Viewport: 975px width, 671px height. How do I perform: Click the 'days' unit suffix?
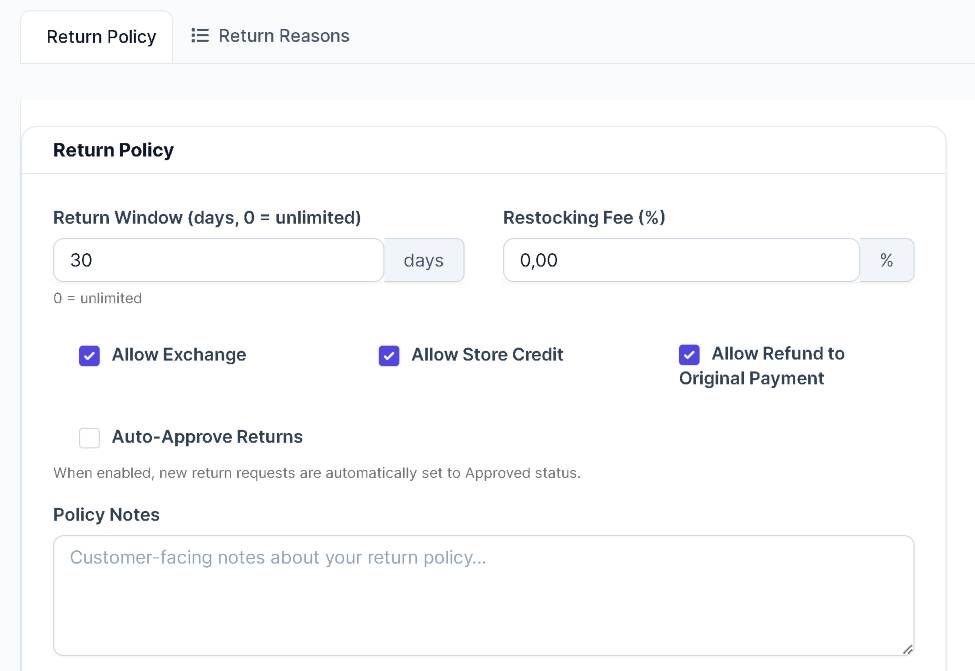point(423,260)
